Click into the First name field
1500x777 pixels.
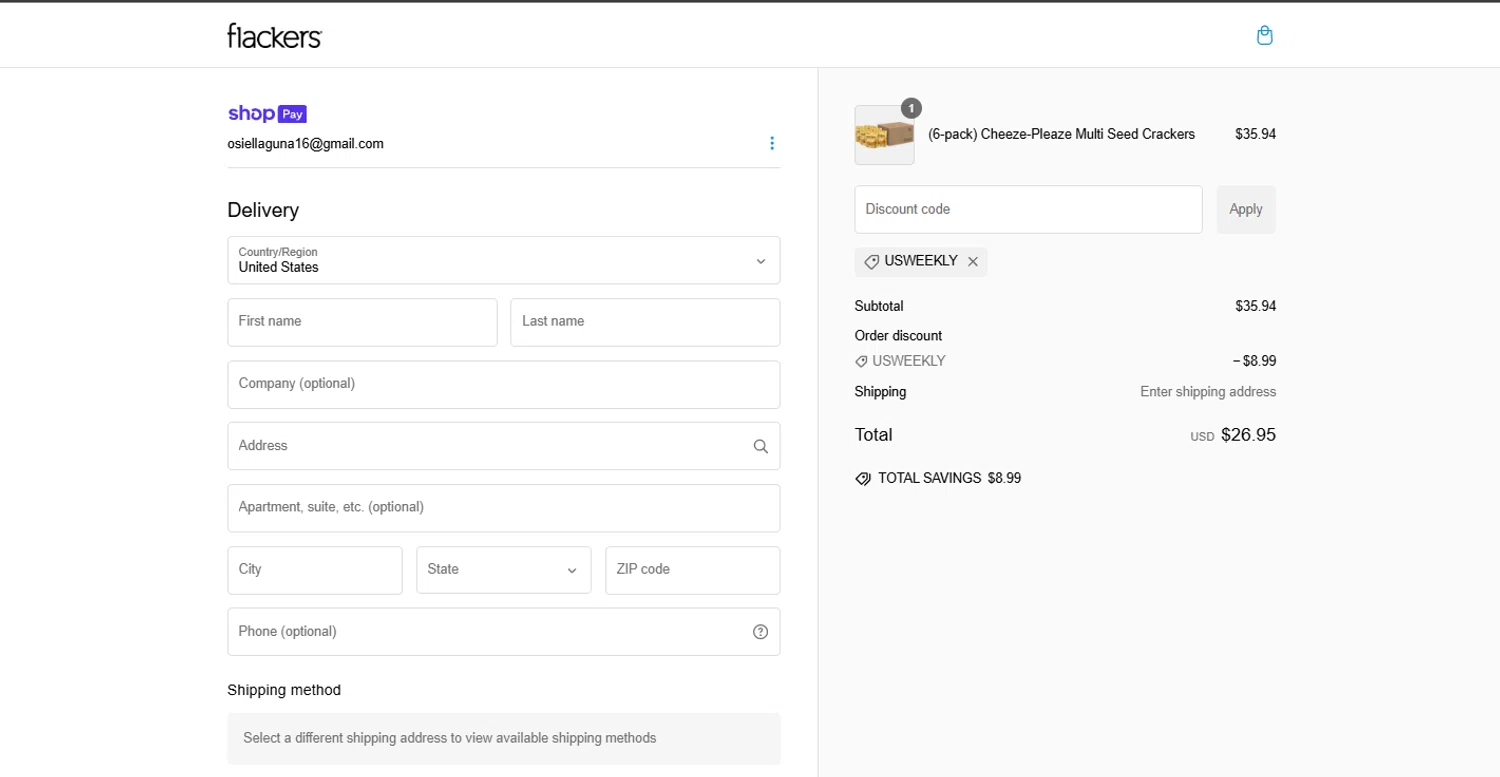click(x=362, y=322)
